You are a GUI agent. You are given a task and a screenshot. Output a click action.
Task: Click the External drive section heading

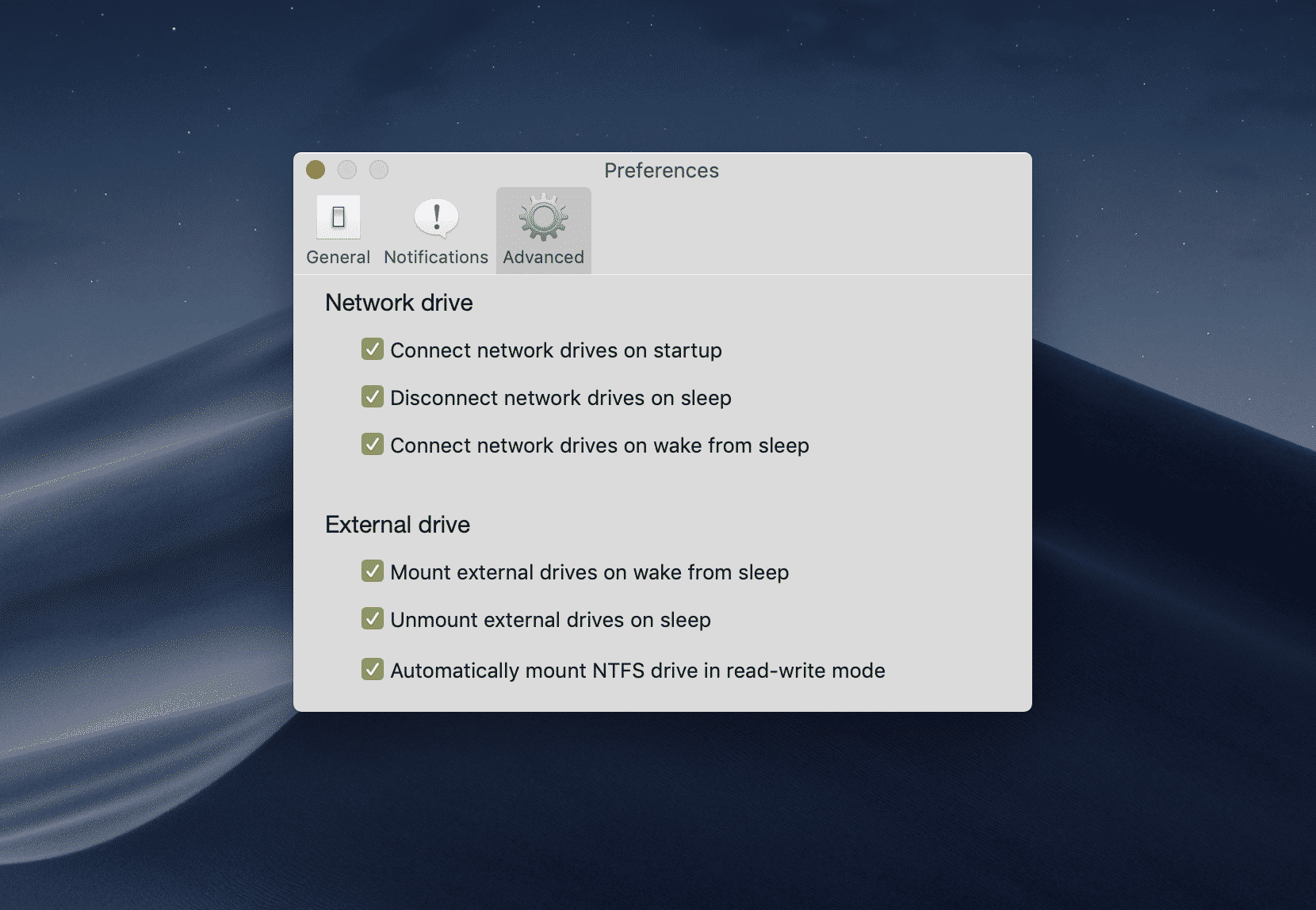pos(397,525)
